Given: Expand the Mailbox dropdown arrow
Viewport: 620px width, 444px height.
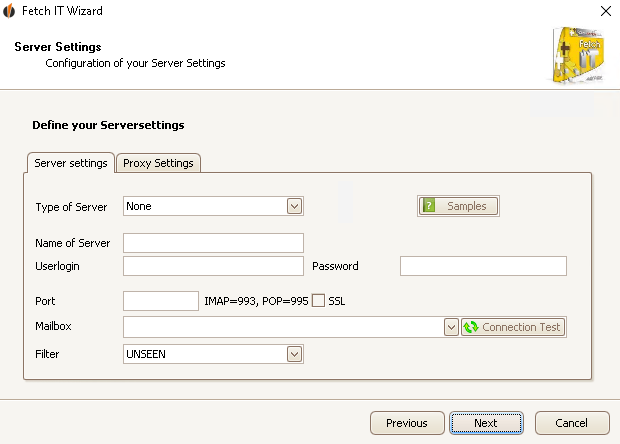Looking at the screenshot, I should (451, 327).
